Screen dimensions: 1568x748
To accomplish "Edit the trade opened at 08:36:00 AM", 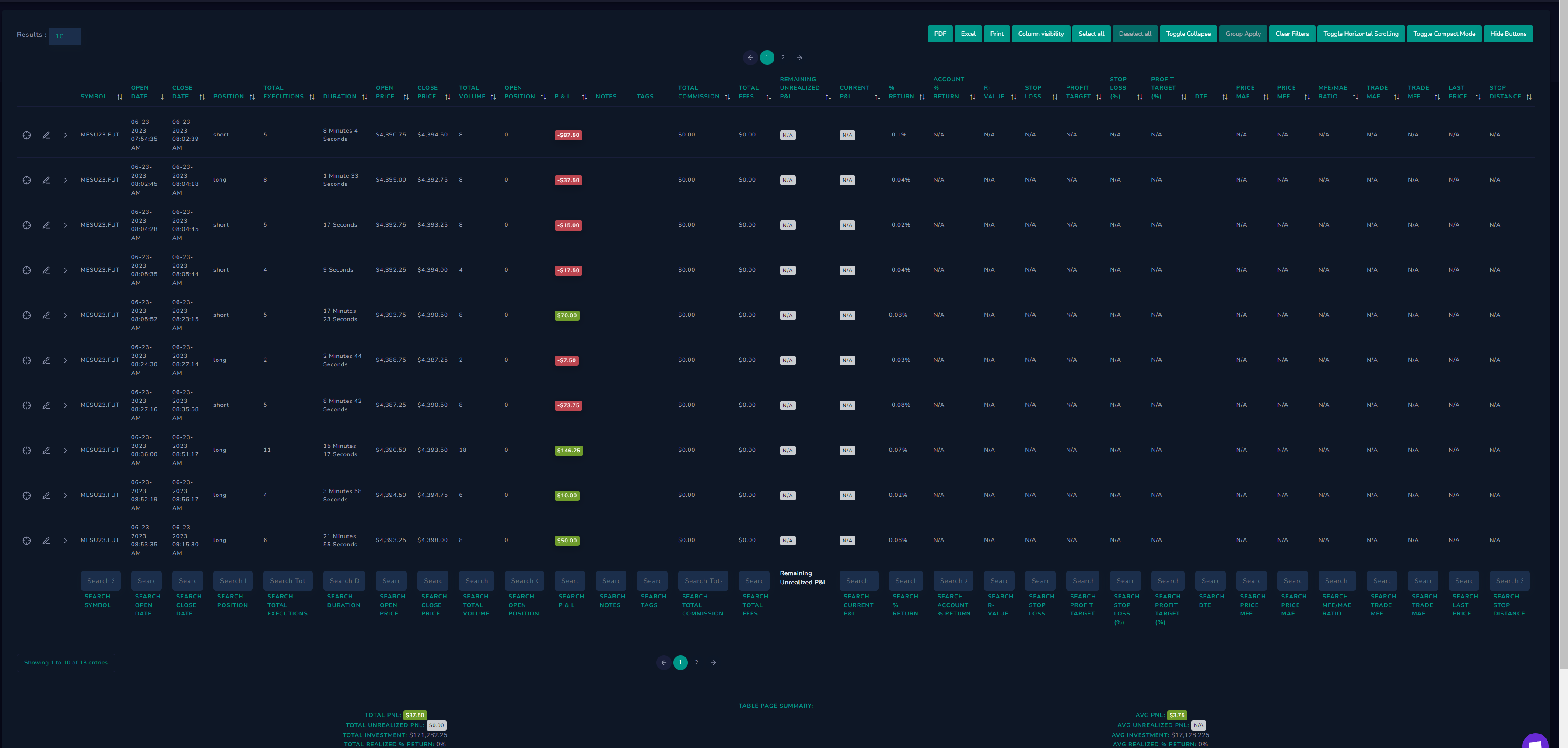I will 46,451.
